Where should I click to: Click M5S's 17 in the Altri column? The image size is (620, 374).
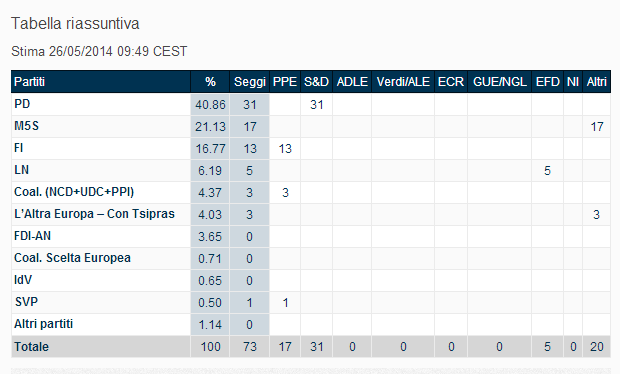click(597, 127)
